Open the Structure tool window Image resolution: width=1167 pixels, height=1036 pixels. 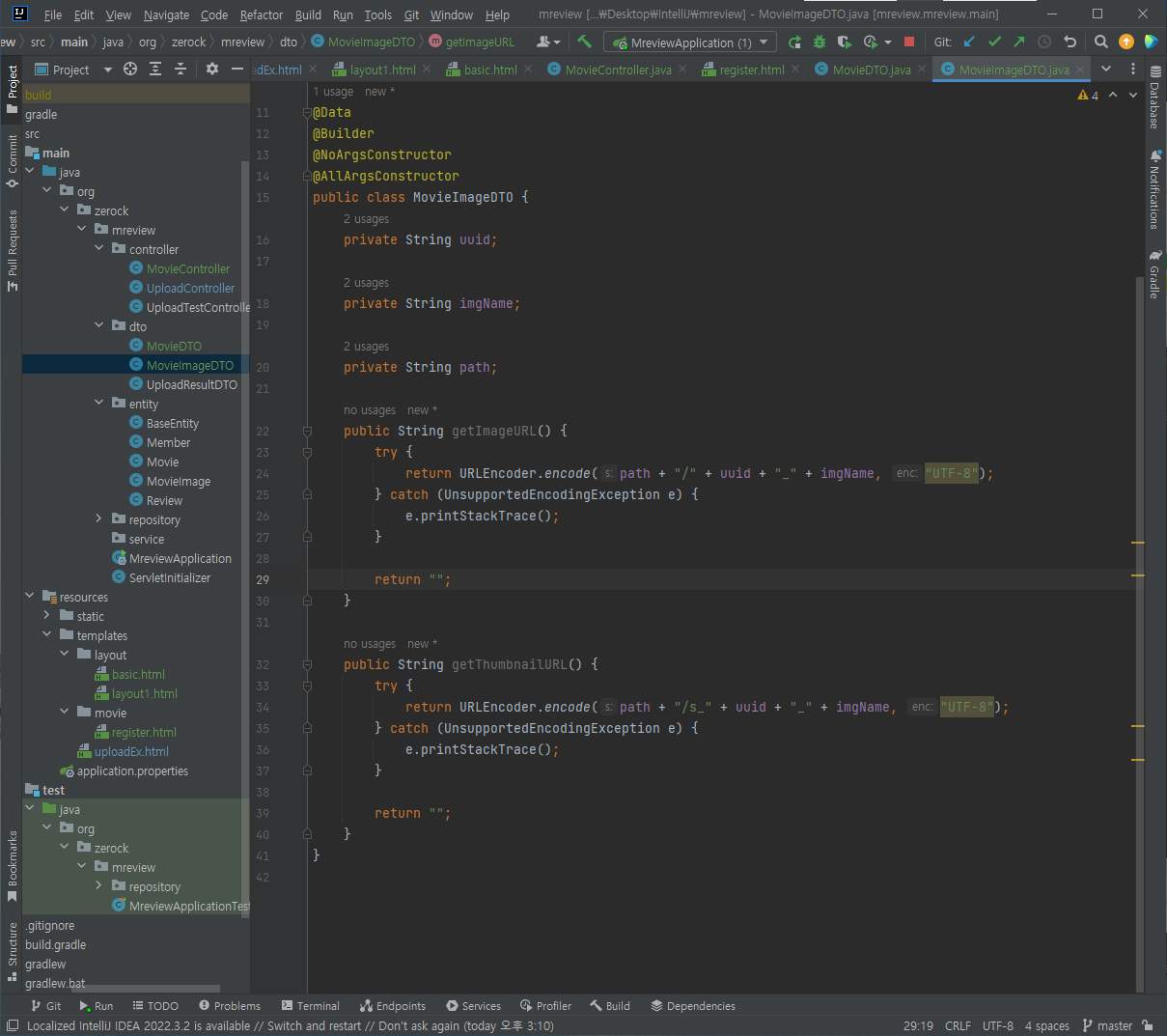coord(12,952)
